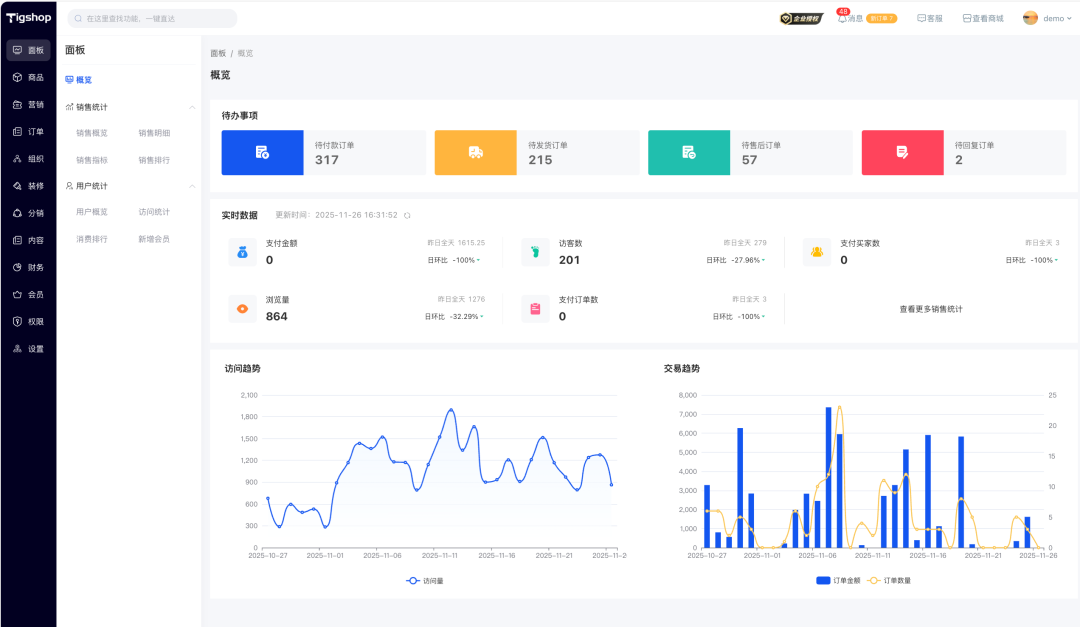Toggle the 订单数量 legend series in the trade chart
The image size is (1080, 627).
pos(889,580)
